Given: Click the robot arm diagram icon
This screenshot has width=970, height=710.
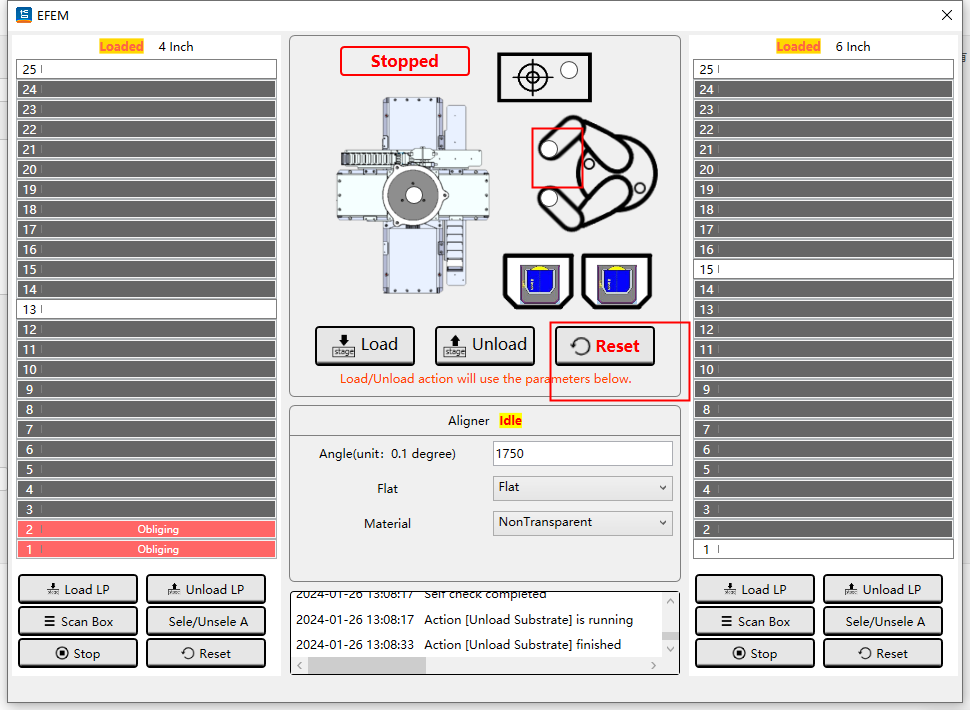Looking at the screenshot, I should point(594,173).
